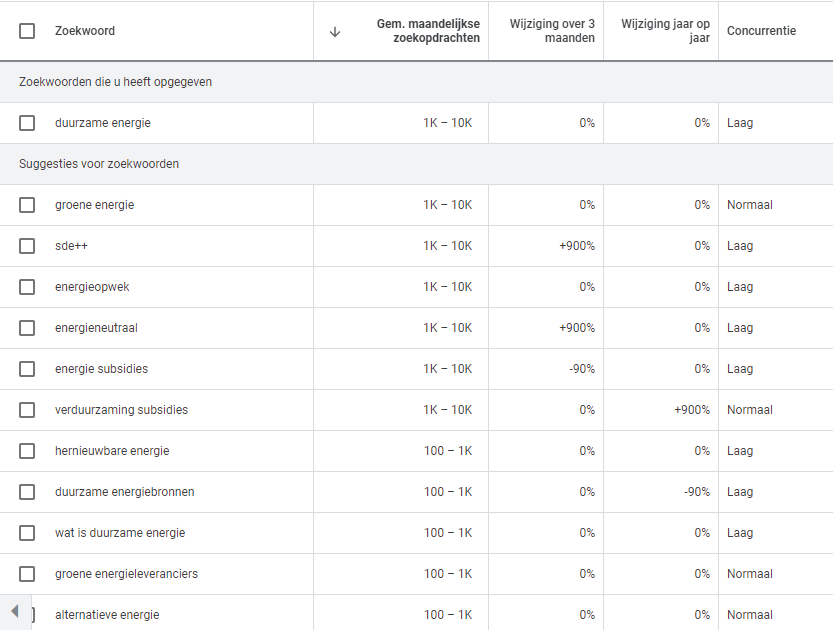Click the 'Wijziging jaar op jaar' header

coord(665,31)
